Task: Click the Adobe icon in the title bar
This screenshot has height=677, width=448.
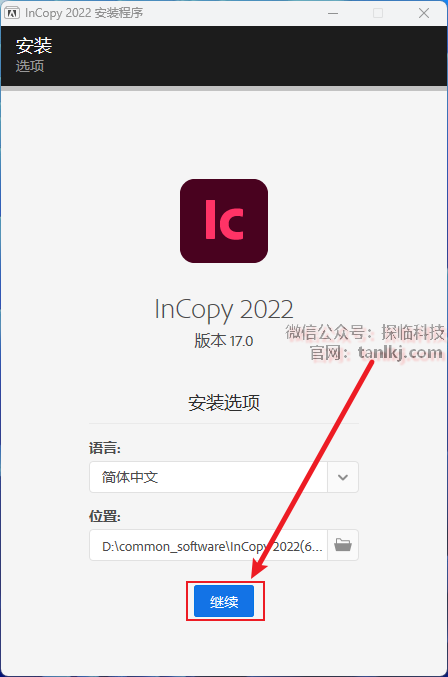Action: 12,13
